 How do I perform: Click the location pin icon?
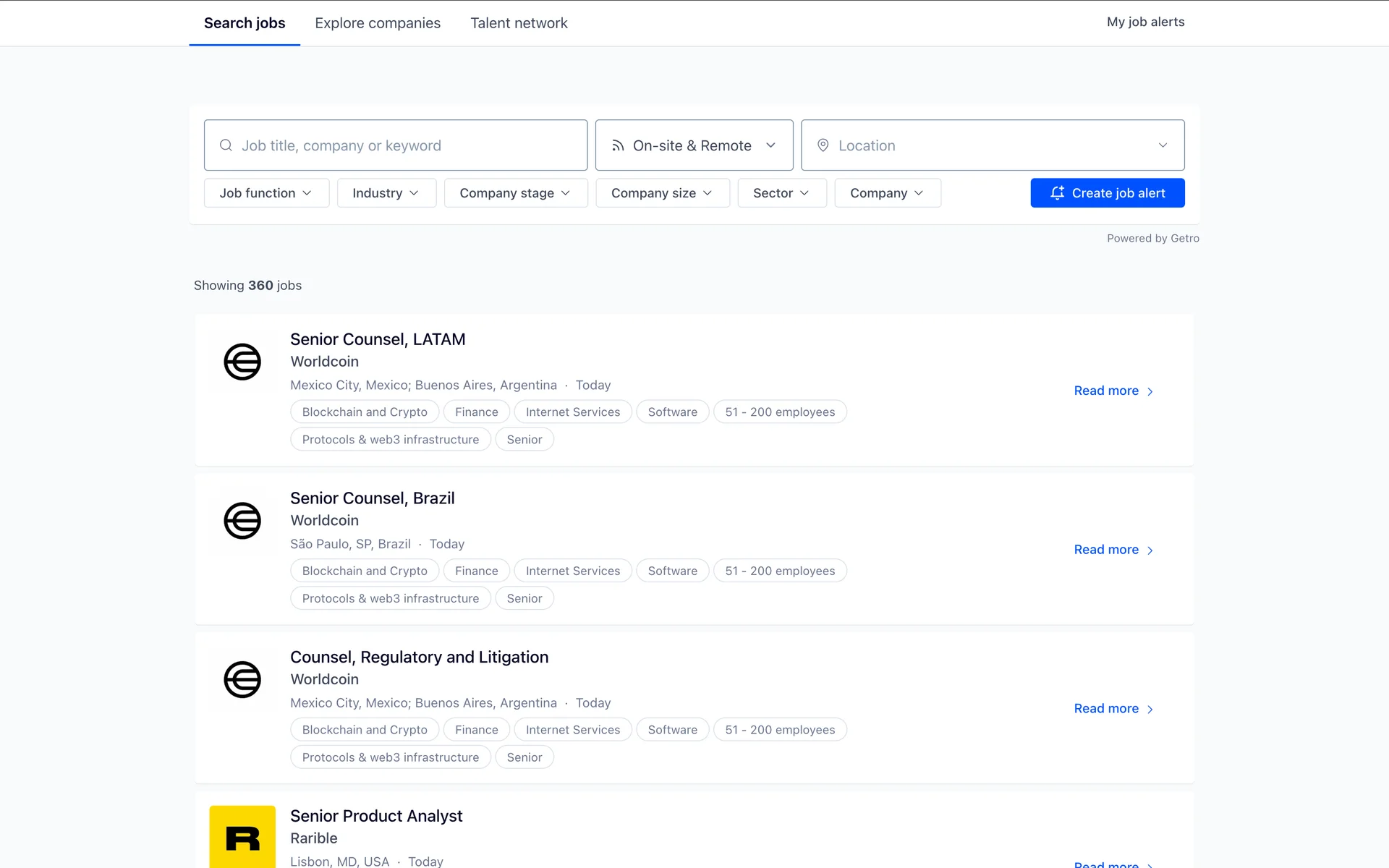pos(823,145)
